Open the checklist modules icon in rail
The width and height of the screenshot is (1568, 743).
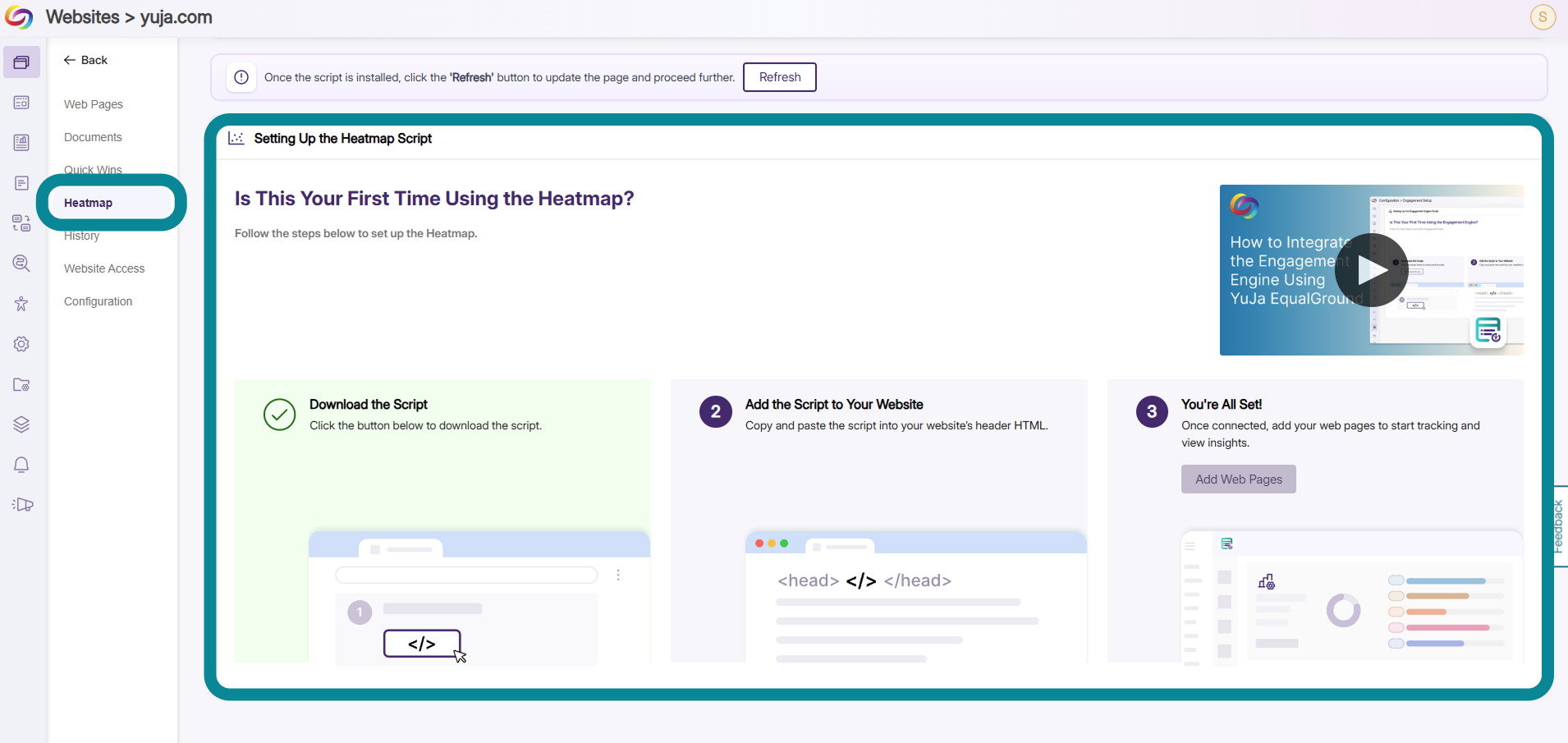click(21, 223)
